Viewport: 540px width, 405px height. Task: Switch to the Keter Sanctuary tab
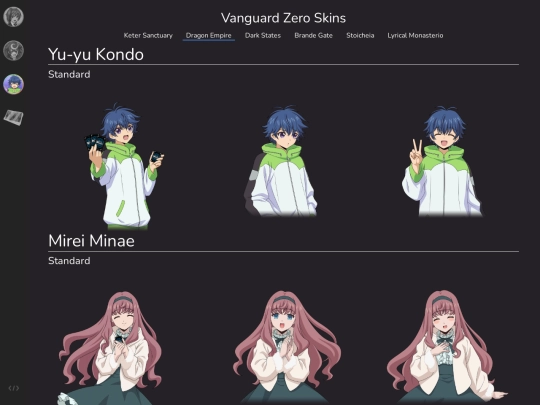(148, 35)
